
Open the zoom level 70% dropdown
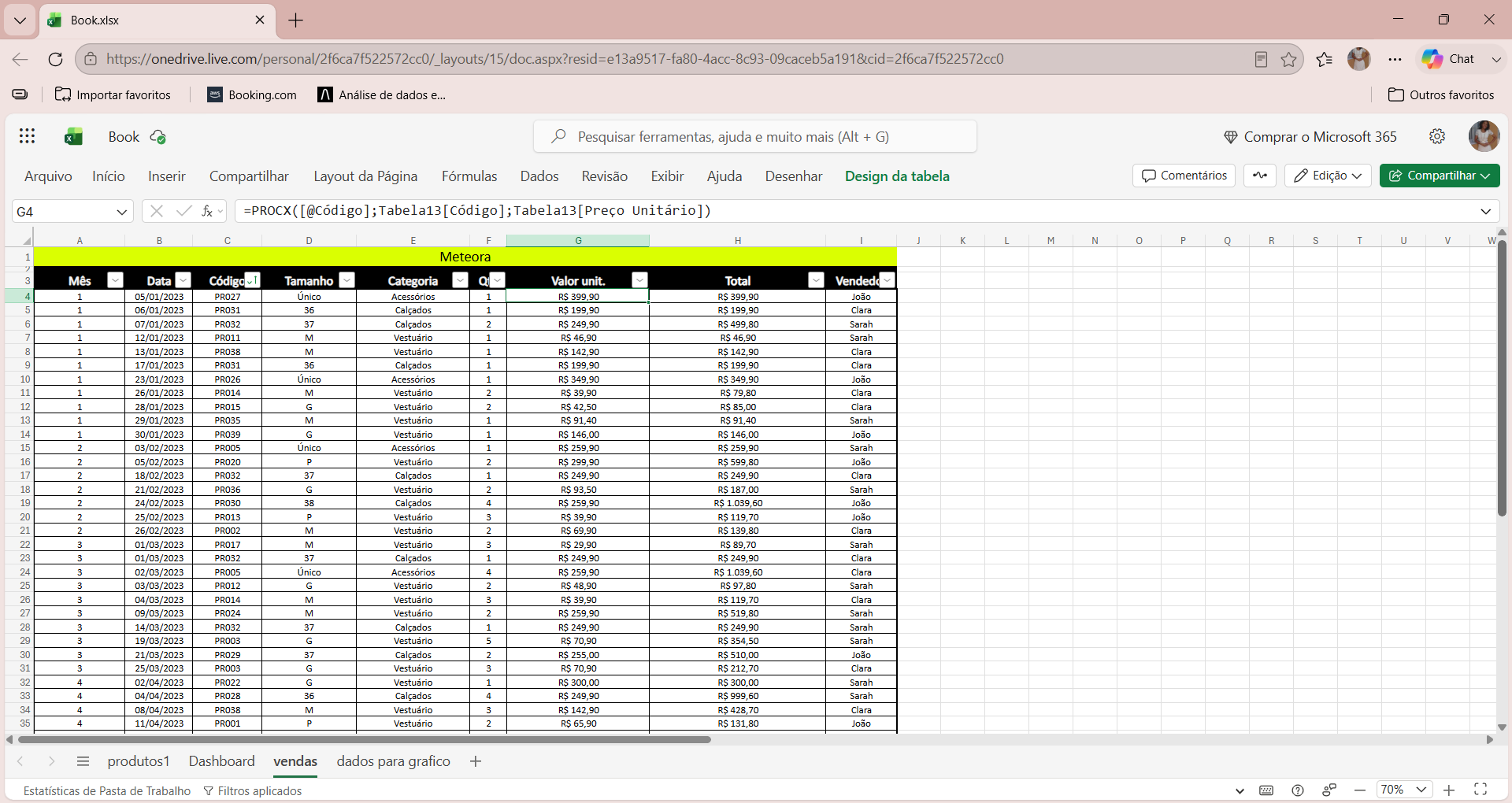1404,790
